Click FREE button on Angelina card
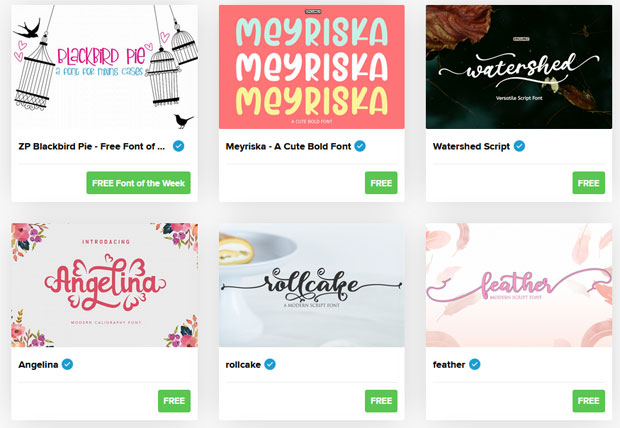 coord(174,401)
